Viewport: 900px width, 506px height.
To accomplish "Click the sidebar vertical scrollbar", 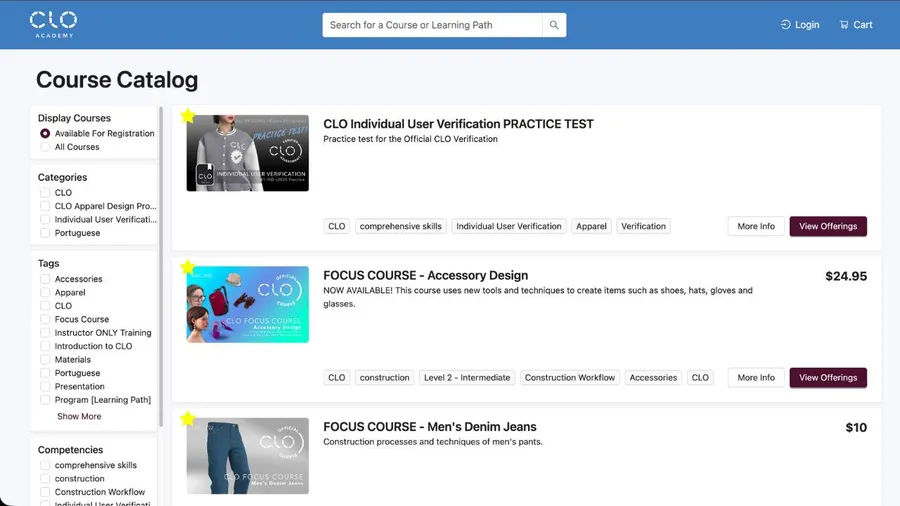I will [161, 267].
